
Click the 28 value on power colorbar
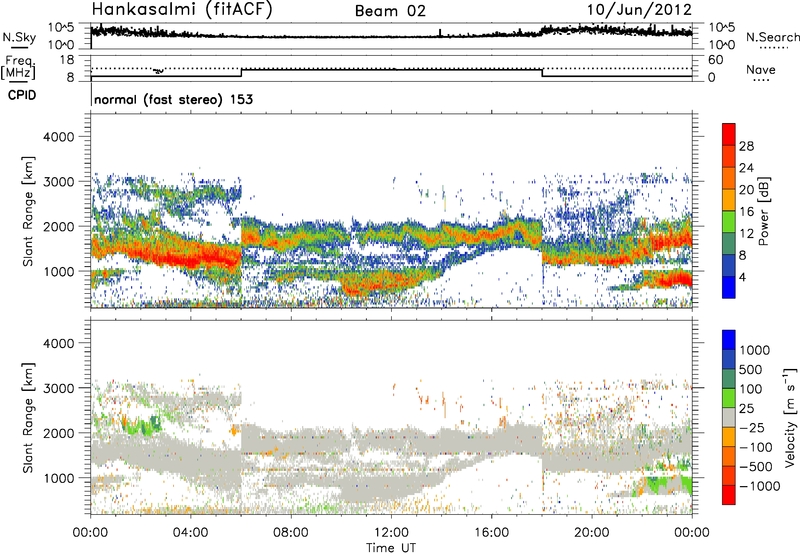(x=746, y=146)
